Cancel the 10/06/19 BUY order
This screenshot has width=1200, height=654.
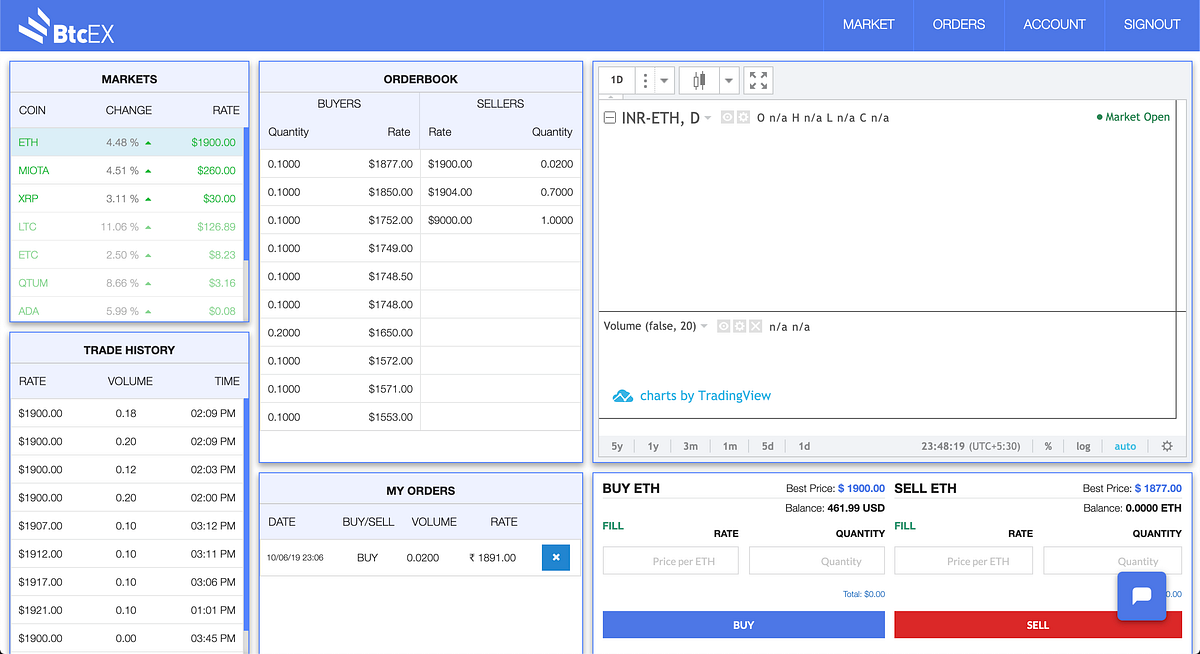555,558
